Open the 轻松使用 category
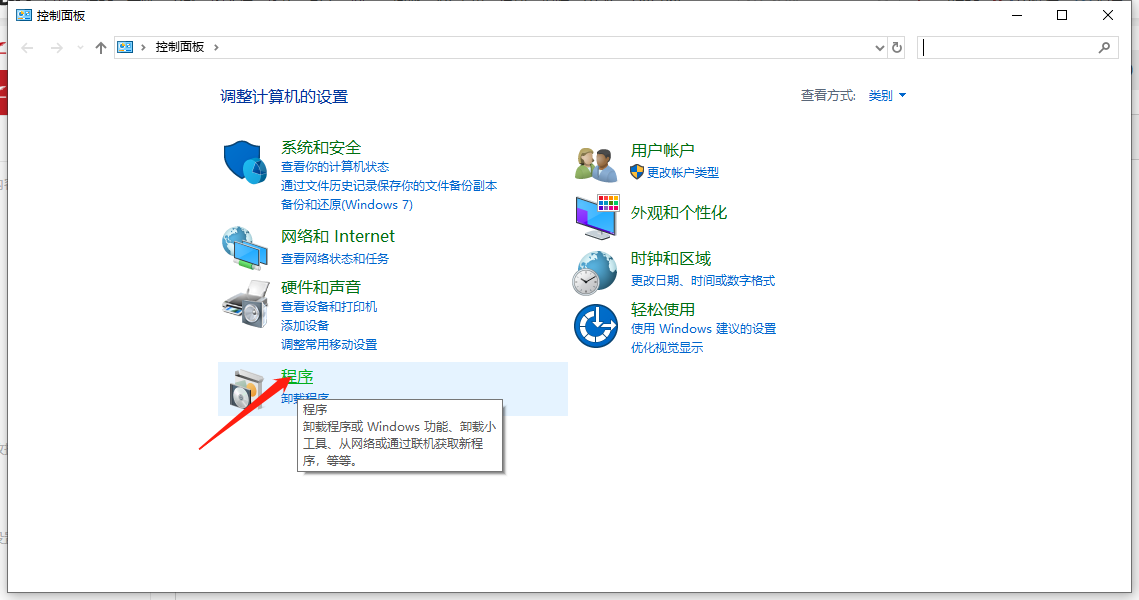 [x=662, y=309]
